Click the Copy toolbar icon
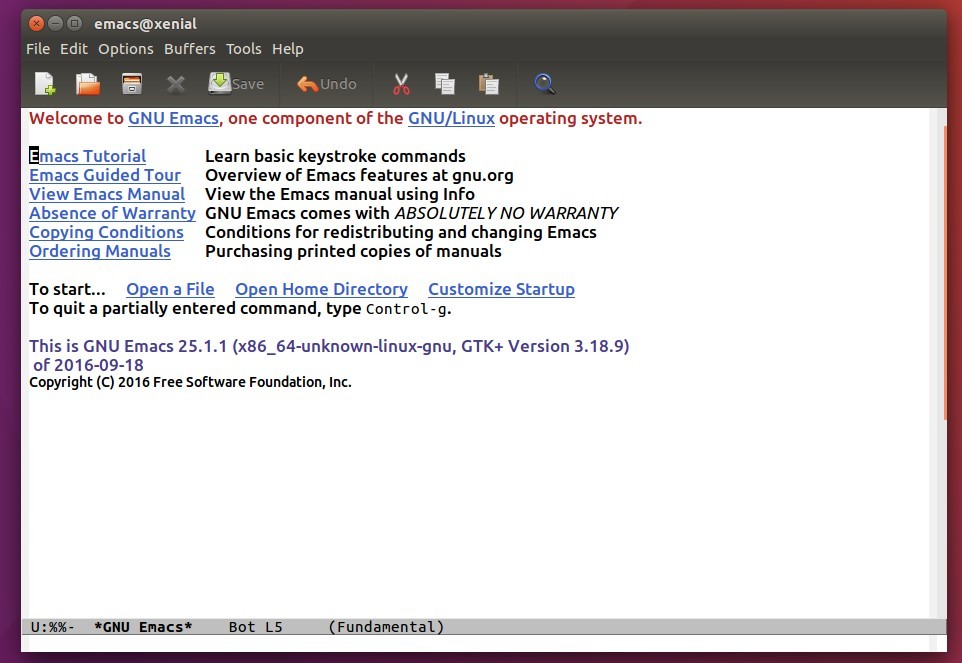Screen dimensions: 962x663 point(445,83)
